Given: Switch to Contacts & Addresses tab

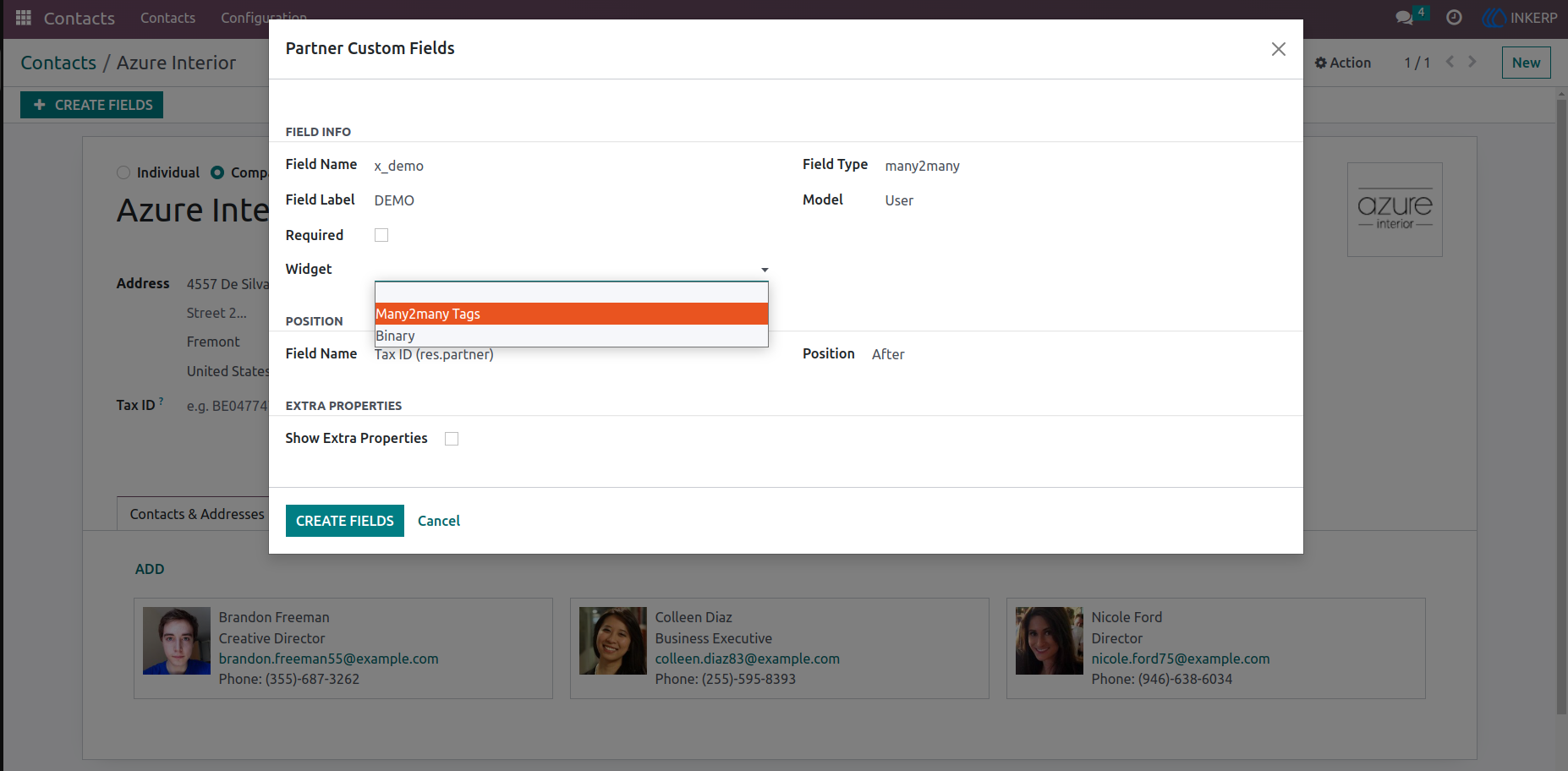Looking at the screenshot, I should tap(197, 514).
